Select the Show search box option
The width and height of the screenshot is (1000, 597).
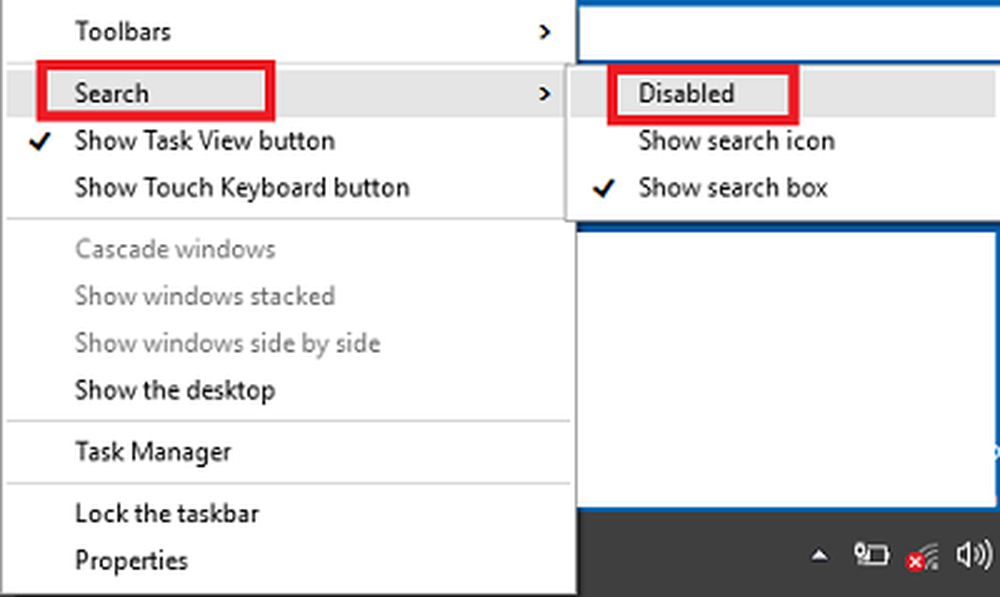click(x=784, y=188)
